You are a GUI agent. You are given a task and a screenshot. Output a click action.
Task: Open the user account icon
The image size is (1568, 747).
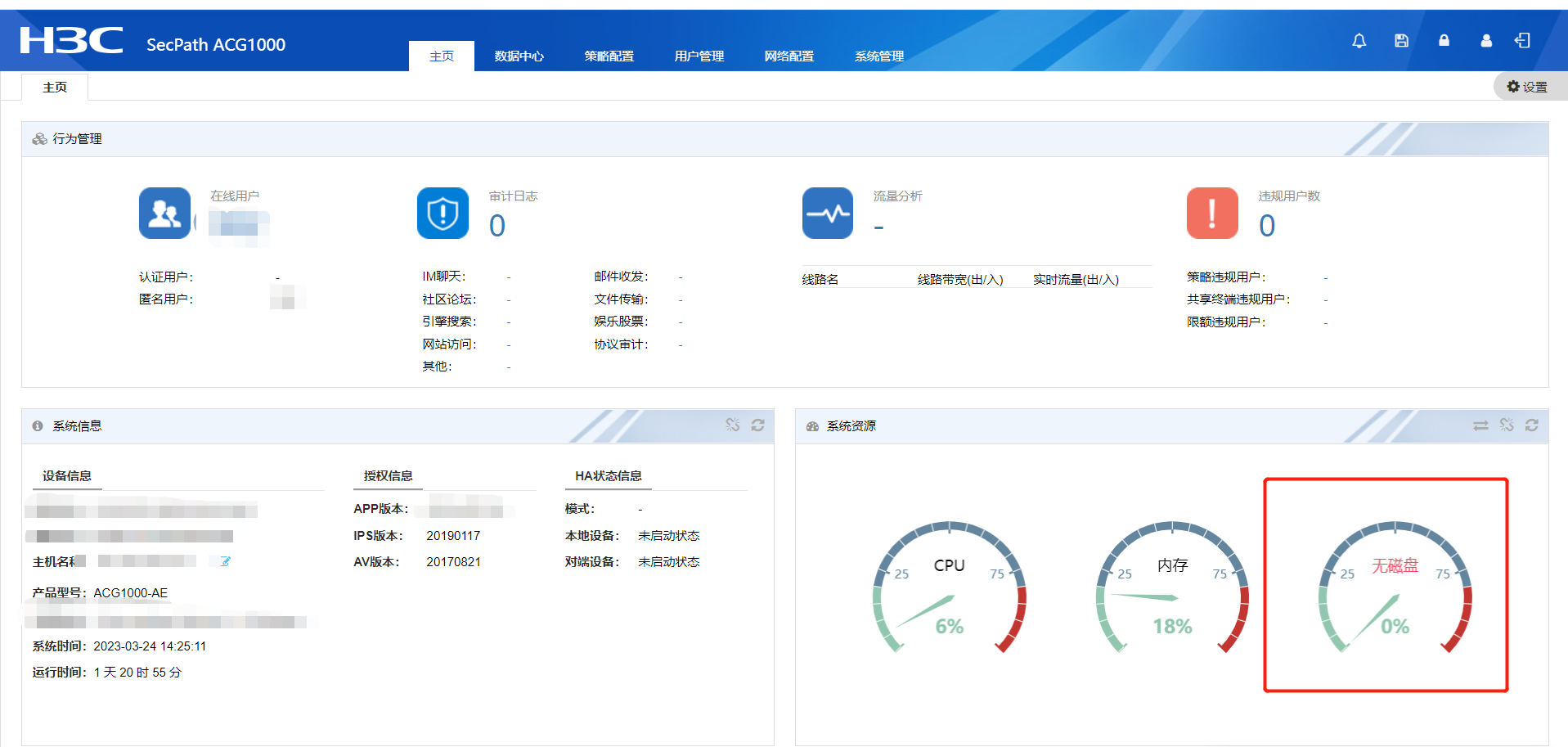1486,41
